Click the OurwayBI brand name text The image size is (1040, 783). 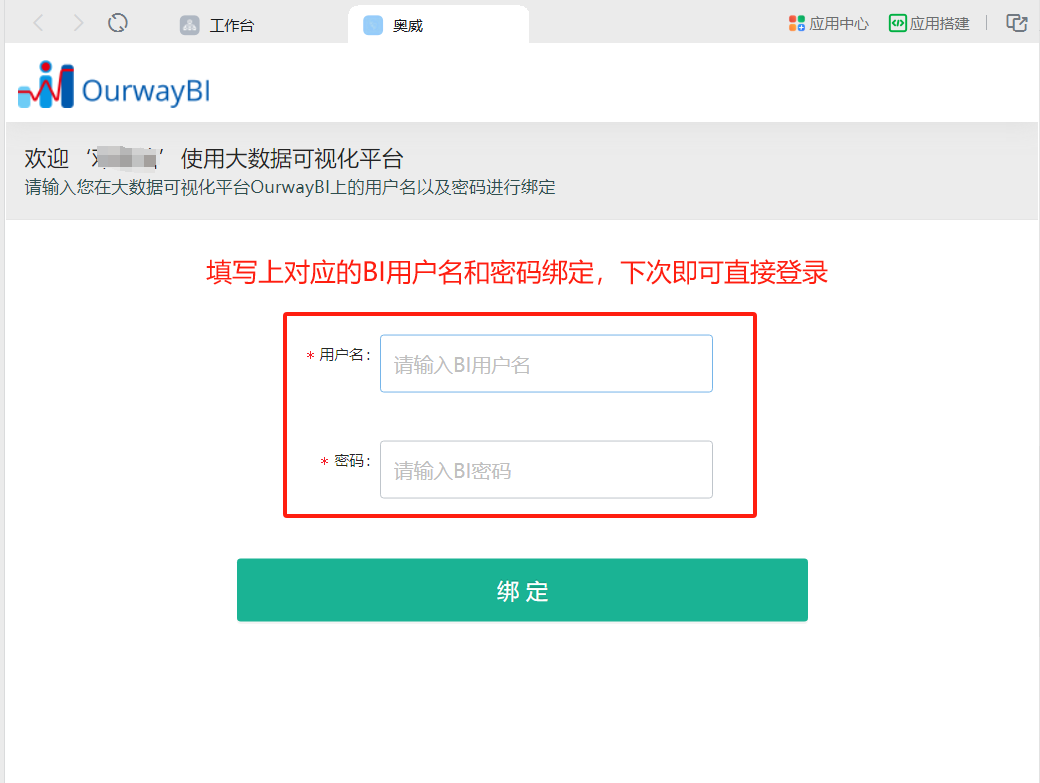146,91
